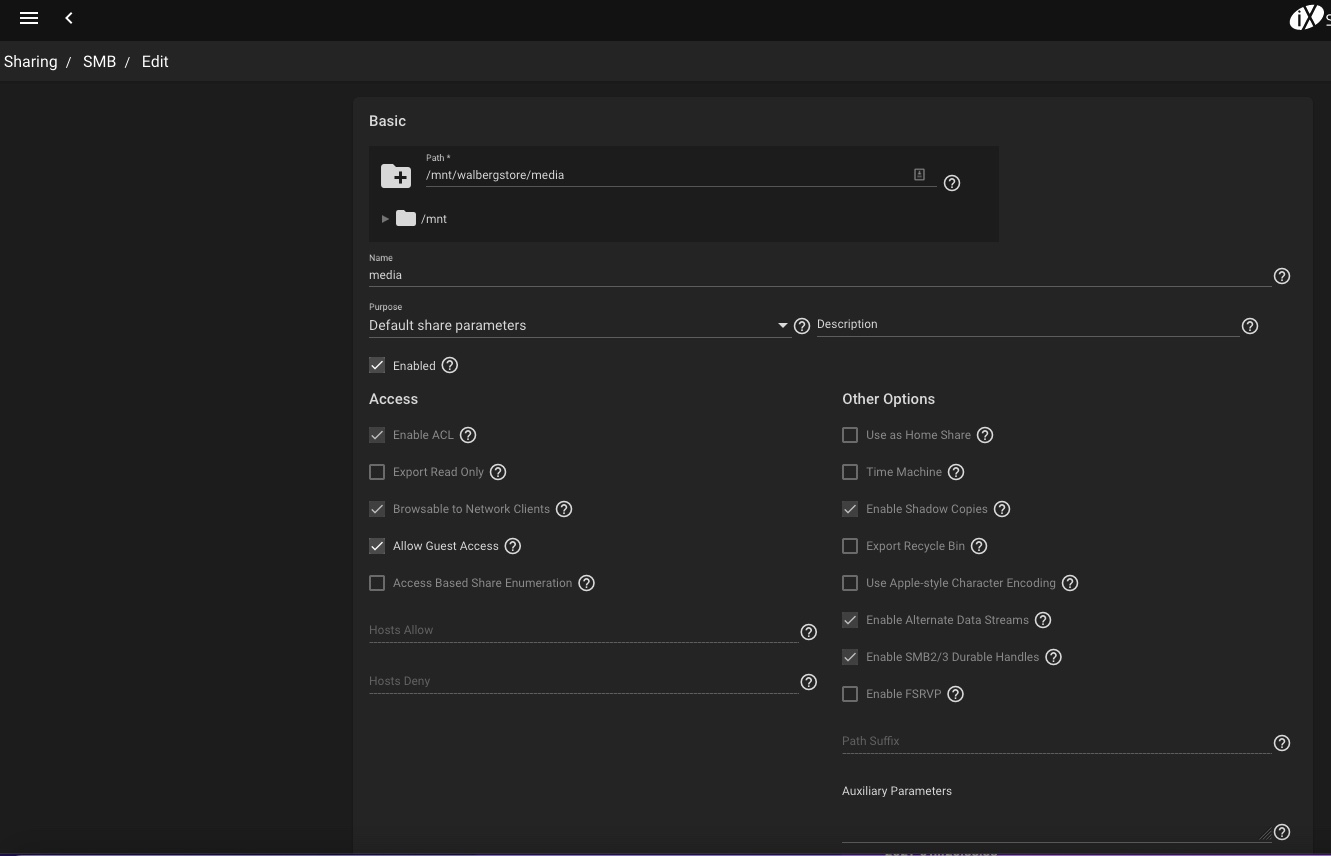The height and width of the screenshot is (856, 1331).
Task: Click the iX Systems logo
Action: point(1309,18)
